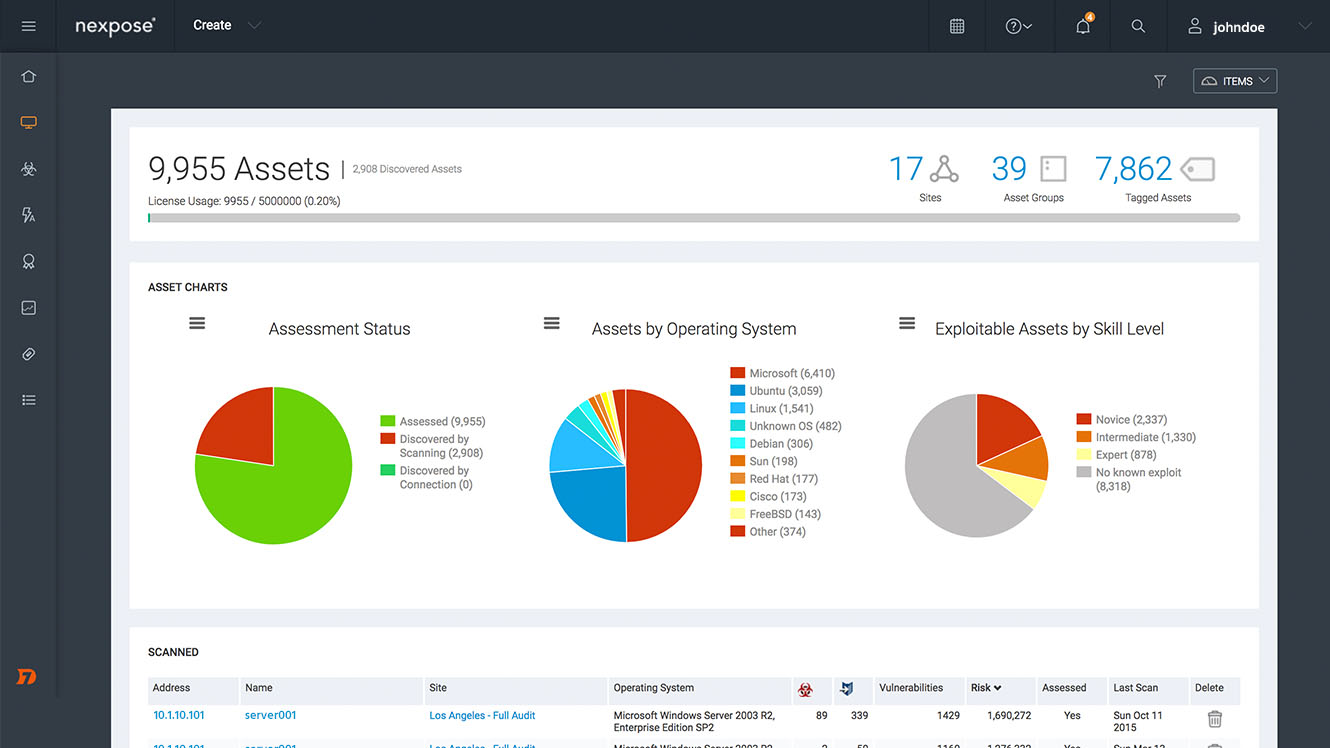The image size is (1330, 748).
Task: Click the server001 asset link
Action: 269,715
